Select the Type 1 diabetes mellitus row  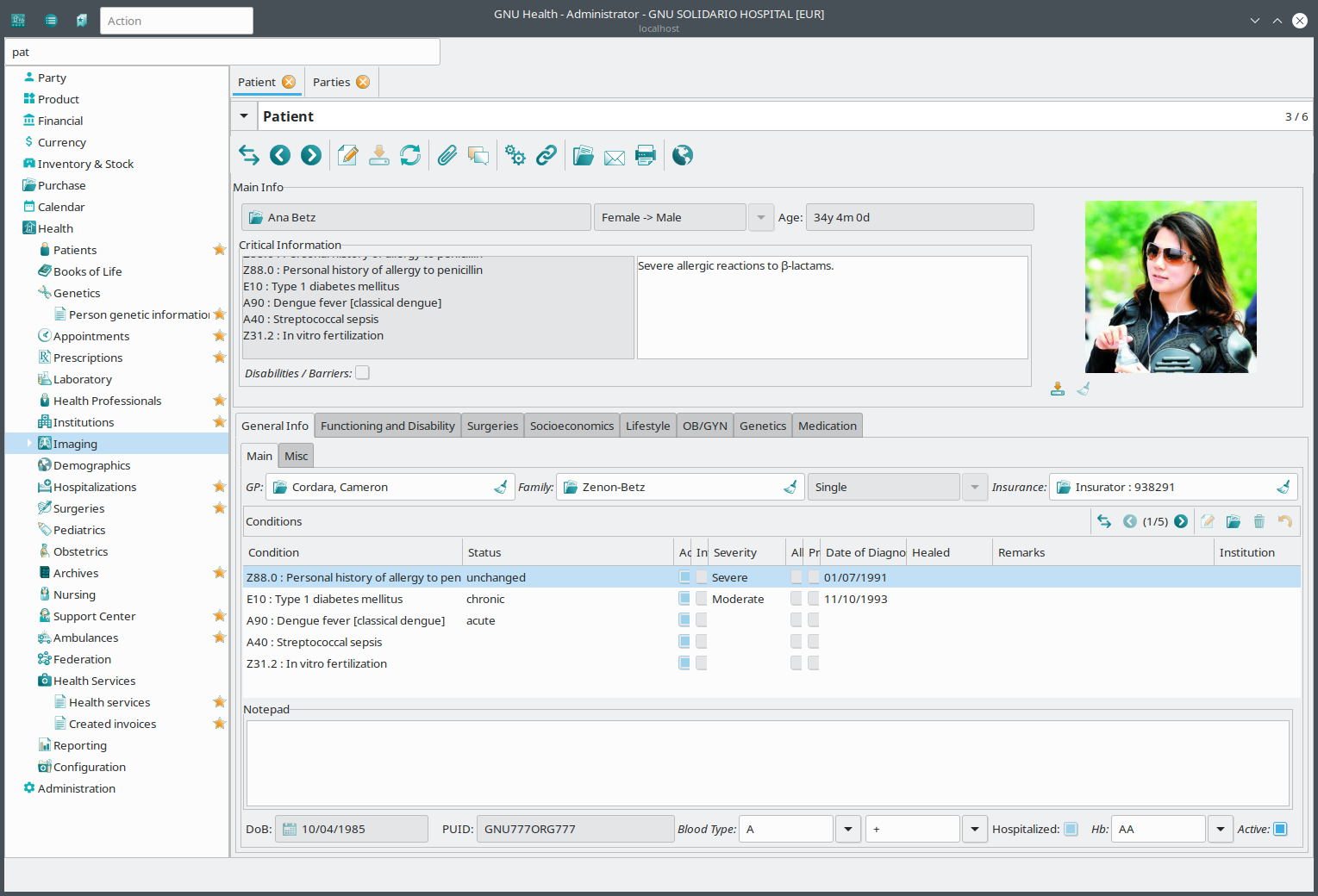[x=325, y=599]
